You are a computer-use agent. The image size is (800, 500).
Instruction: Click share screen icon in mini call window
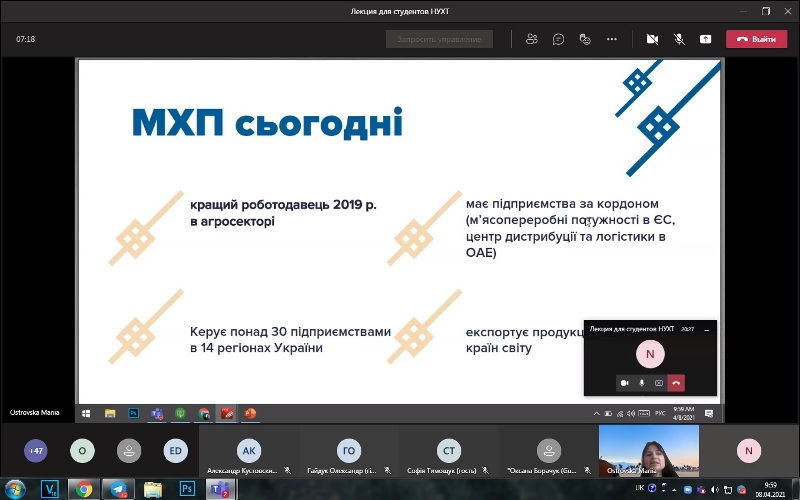[659, 383]
